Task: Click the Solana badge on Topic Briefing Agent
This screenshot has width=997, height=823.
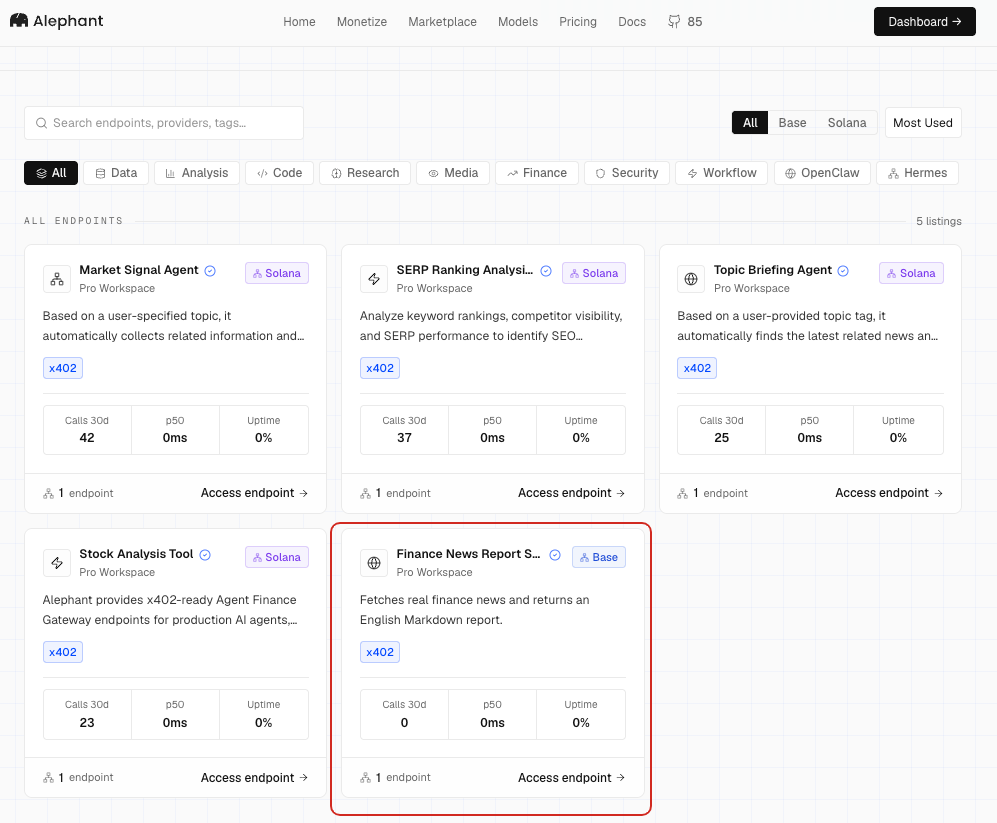Action: pos(911,273)
